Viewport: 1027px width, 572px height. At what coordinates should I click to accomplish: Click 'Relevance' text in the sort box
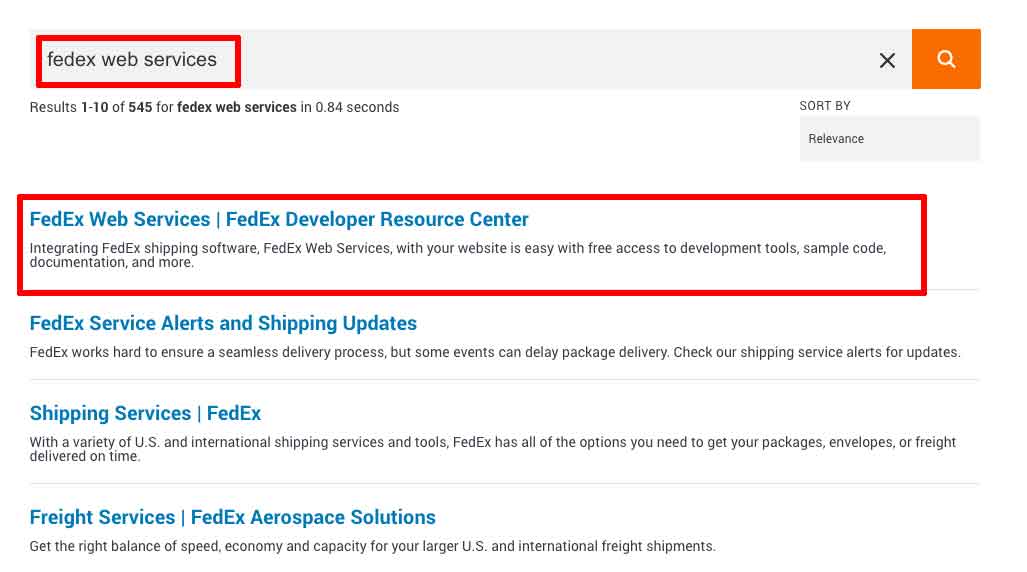[x=836, y=139]
